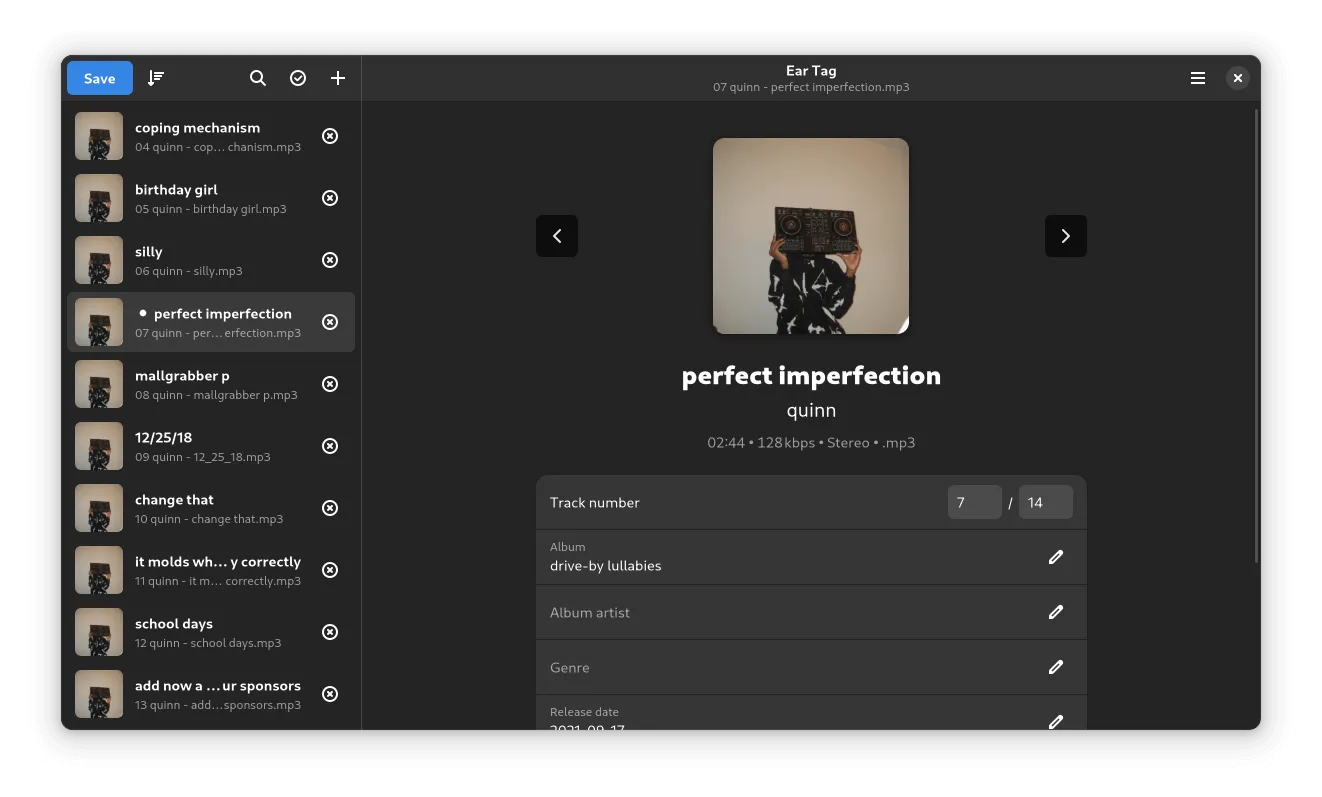Image resolution: width=1322 pixels, height=797 pixels.
Task: Remove perfect imperfection from the list
Action: tap(330, 322)
